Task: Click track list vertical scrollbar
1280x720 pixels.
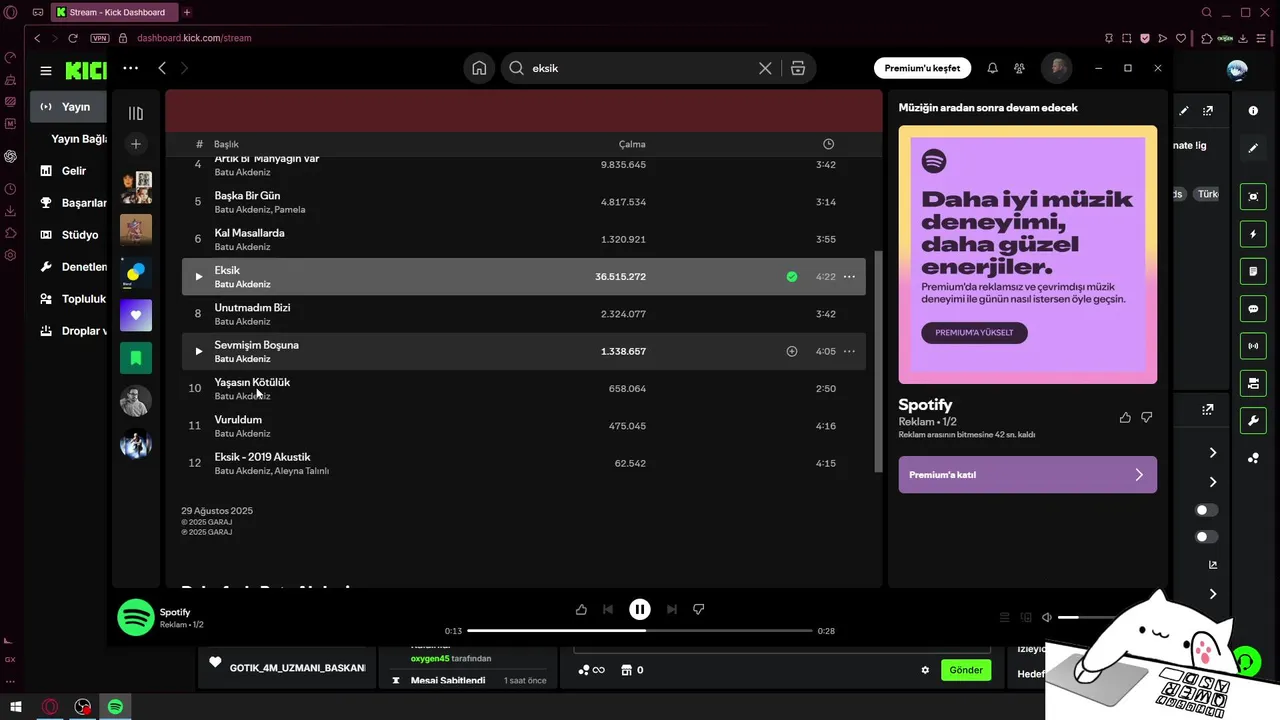Action: point(879,360)
